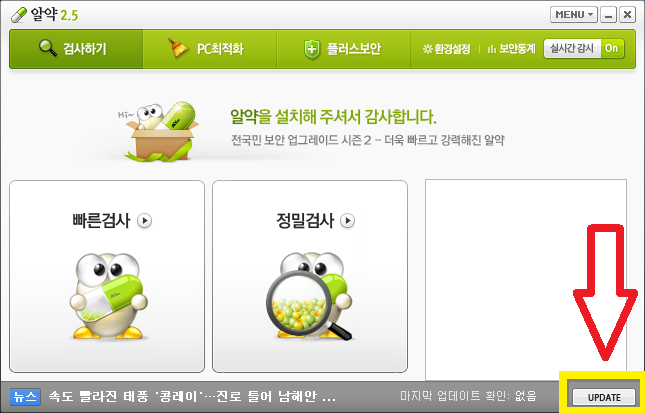The image size is (645, 413).
Task: Open the 보안통계 statistics link
Action: click(x=511, y=49)
